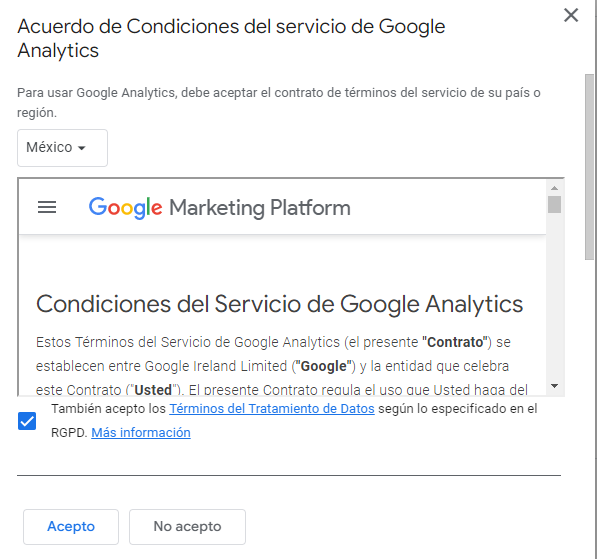Open Términos del Tratamiento de Datos link
Image resolution: width=597 pixels, height=559 pixels.
pos(272,409)
